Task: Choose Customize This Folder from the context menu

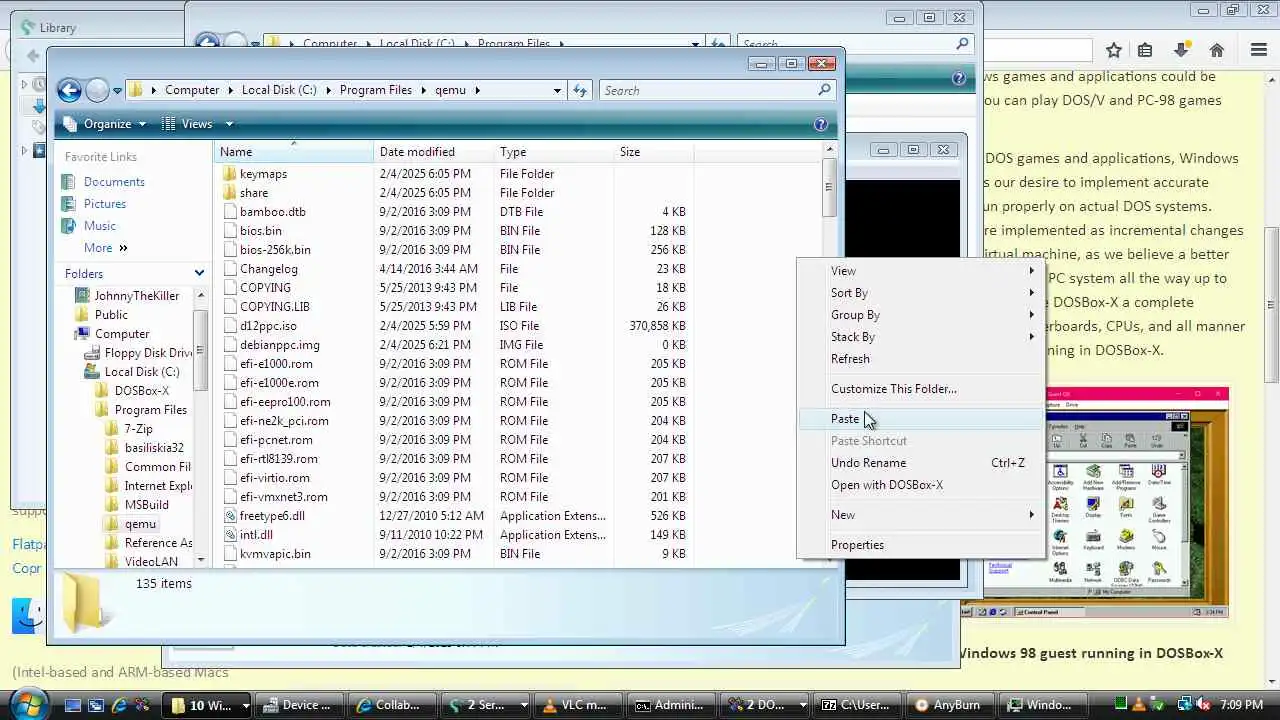Action: (921, 389)
